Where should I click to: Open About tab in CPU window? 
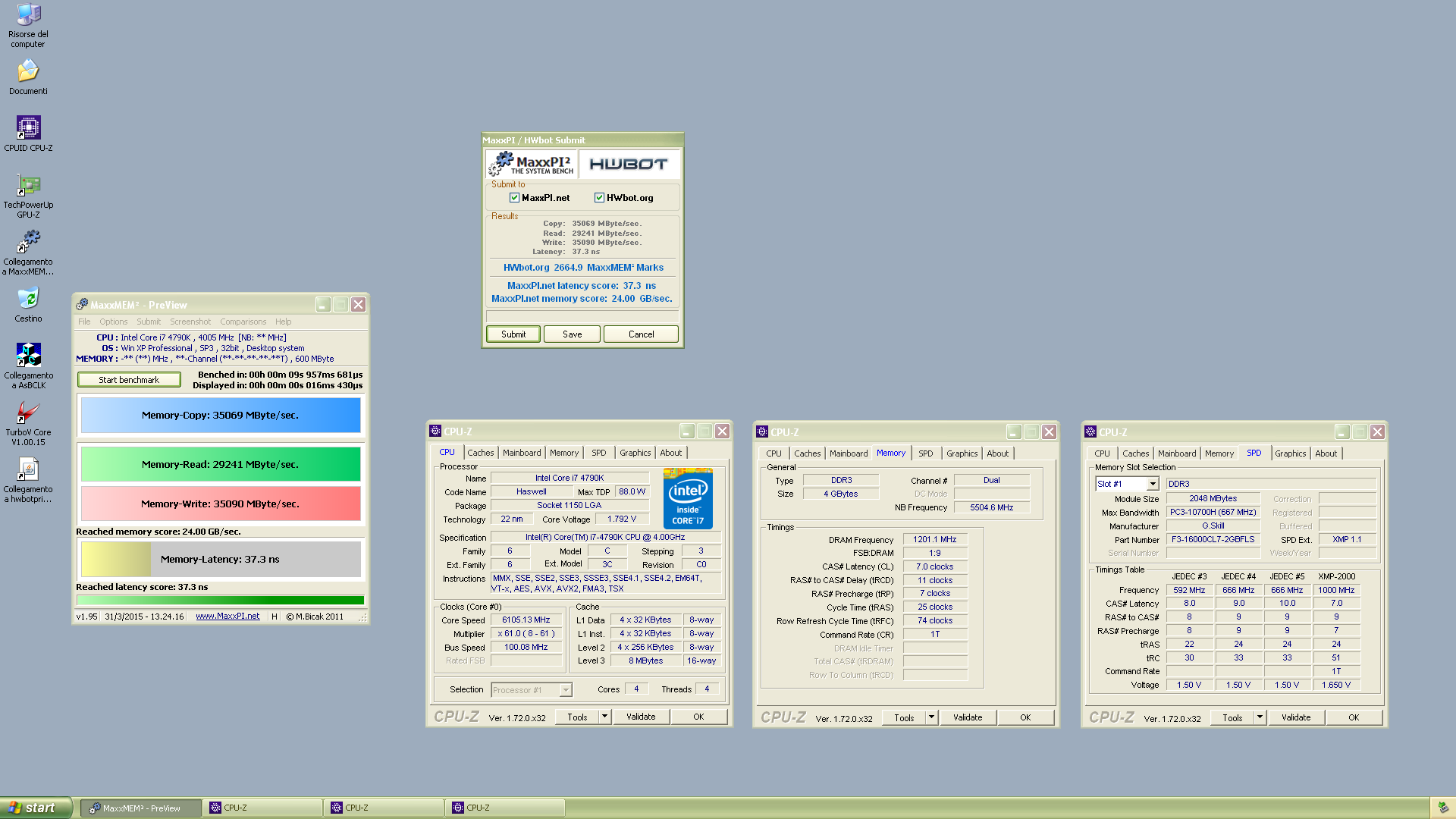coord(671,453)
